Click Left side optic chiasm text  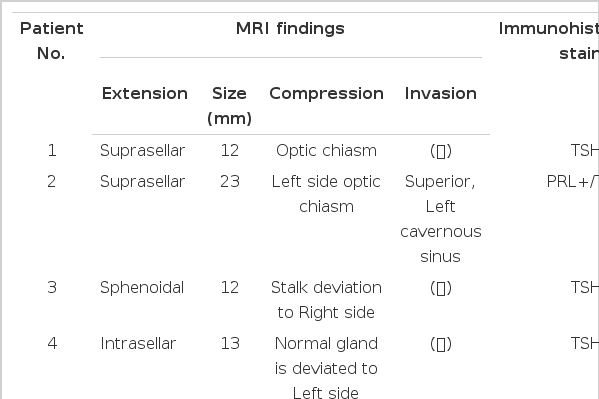[x=326, y=194]
